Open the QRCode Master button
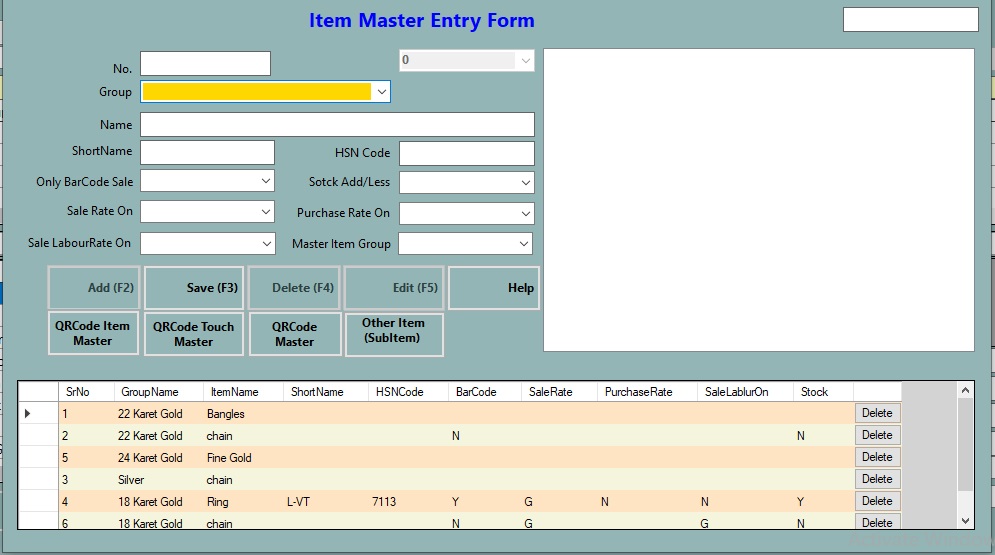This screenshot has width=995, height=555. [x=294, y=334]
